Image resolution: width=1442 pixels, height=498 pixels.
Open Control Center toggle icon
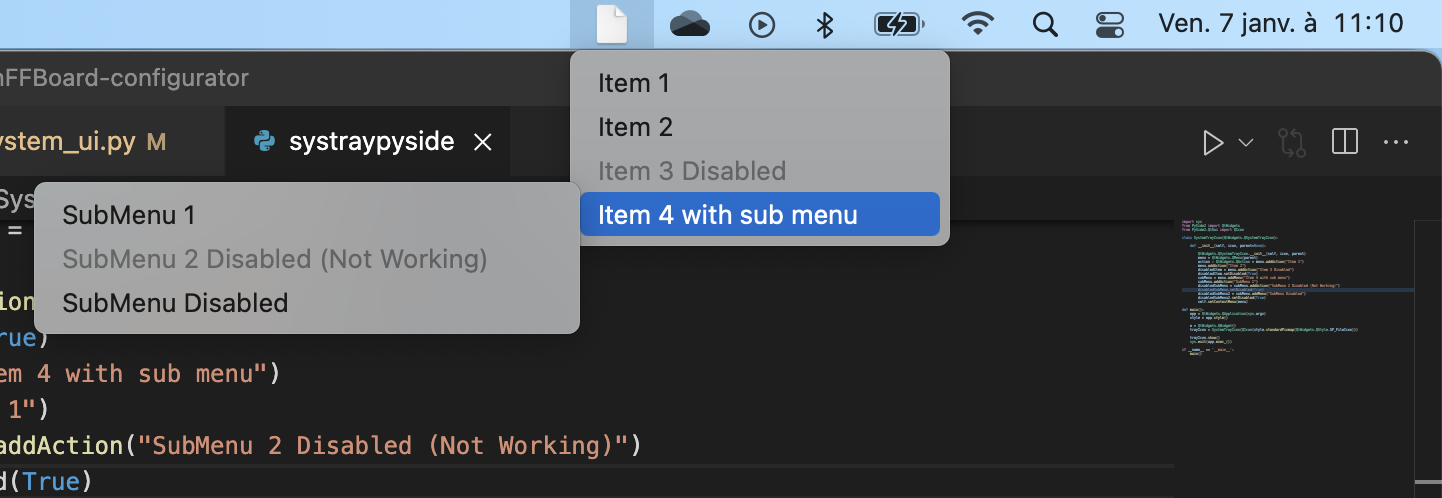[x=1110, y=25]
